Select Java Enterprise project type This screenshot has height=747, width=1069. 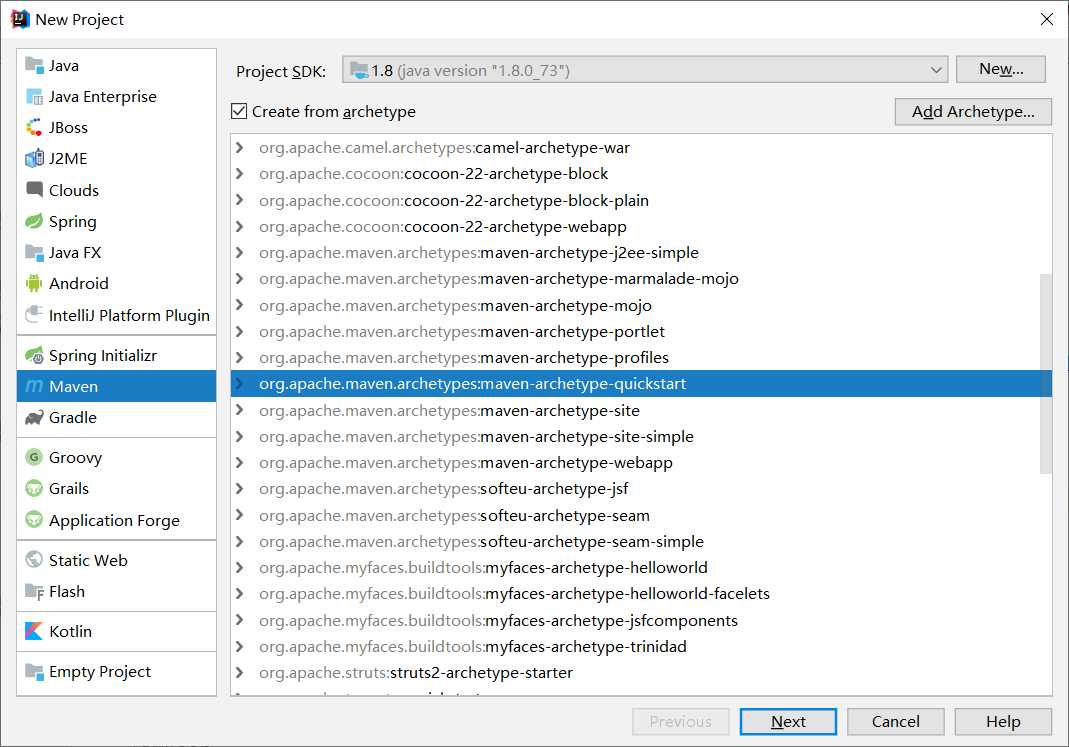click(102, 97)
